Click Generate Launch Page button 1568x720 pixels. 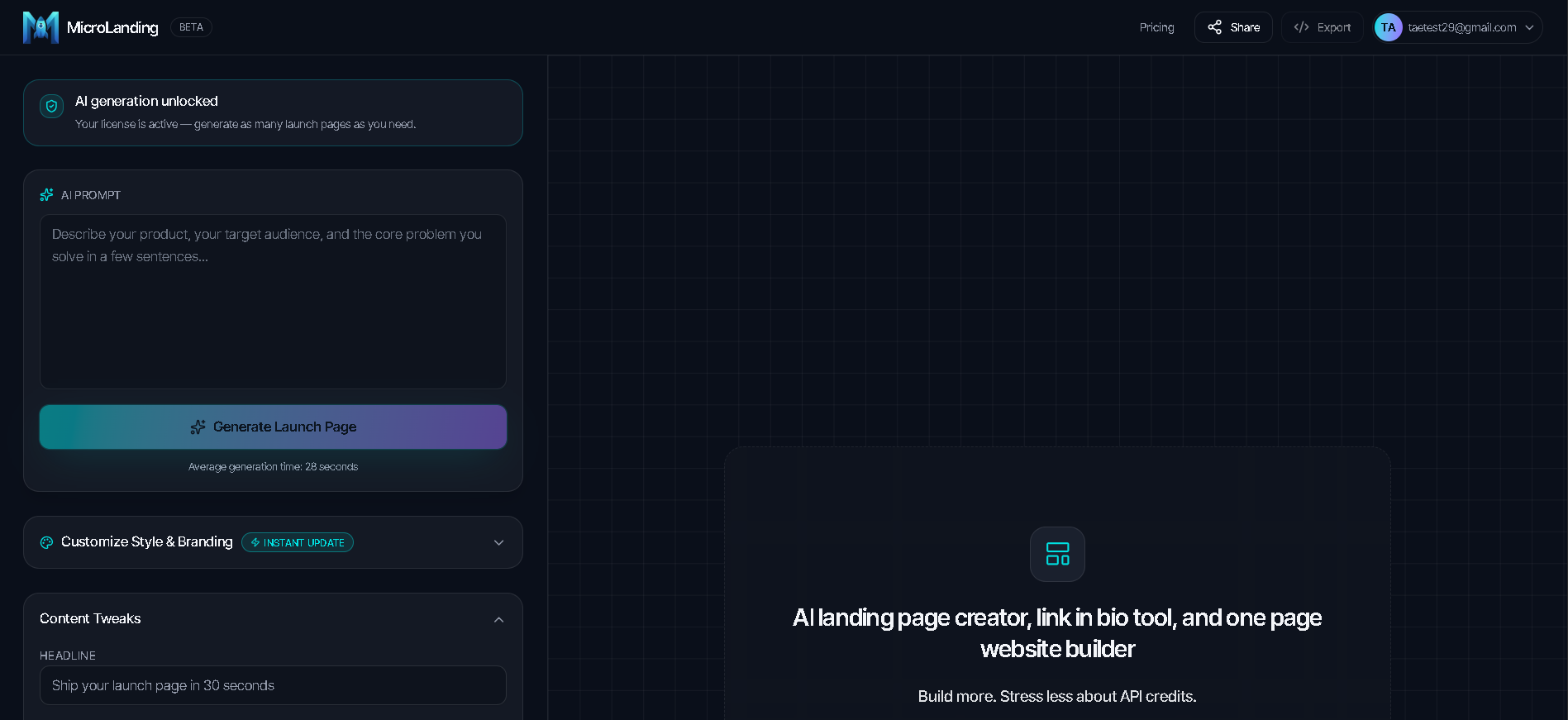pos(273,427)
